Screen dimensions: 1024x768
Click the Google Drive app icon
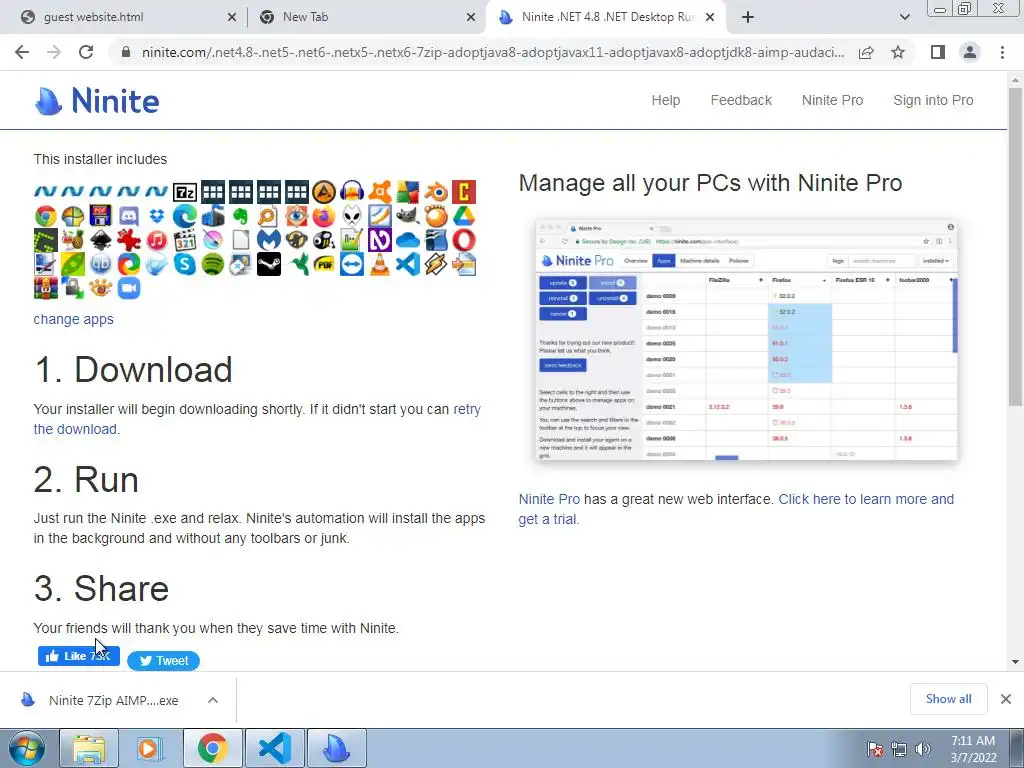pyautogui.click(x=464, y=216)
